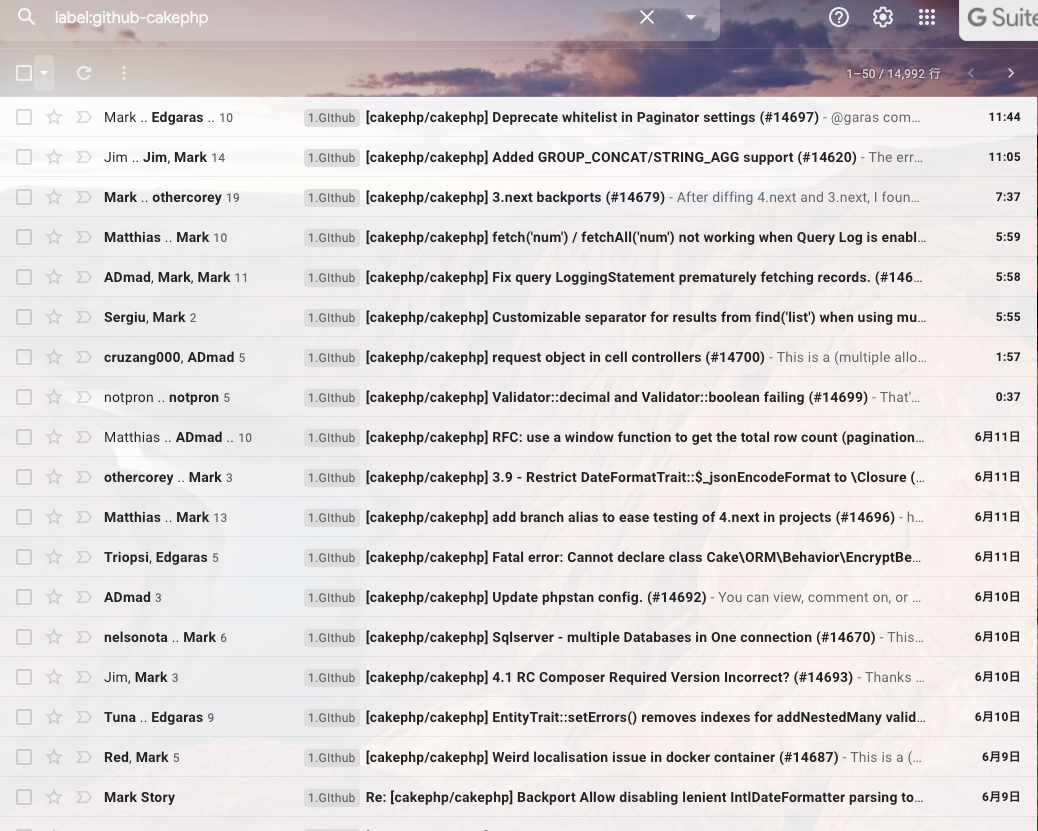This screenshot has width=1038, height=831.
Task: Click sender names Matthias .. ADmad .. 10
Action: [x=178, y=437]
